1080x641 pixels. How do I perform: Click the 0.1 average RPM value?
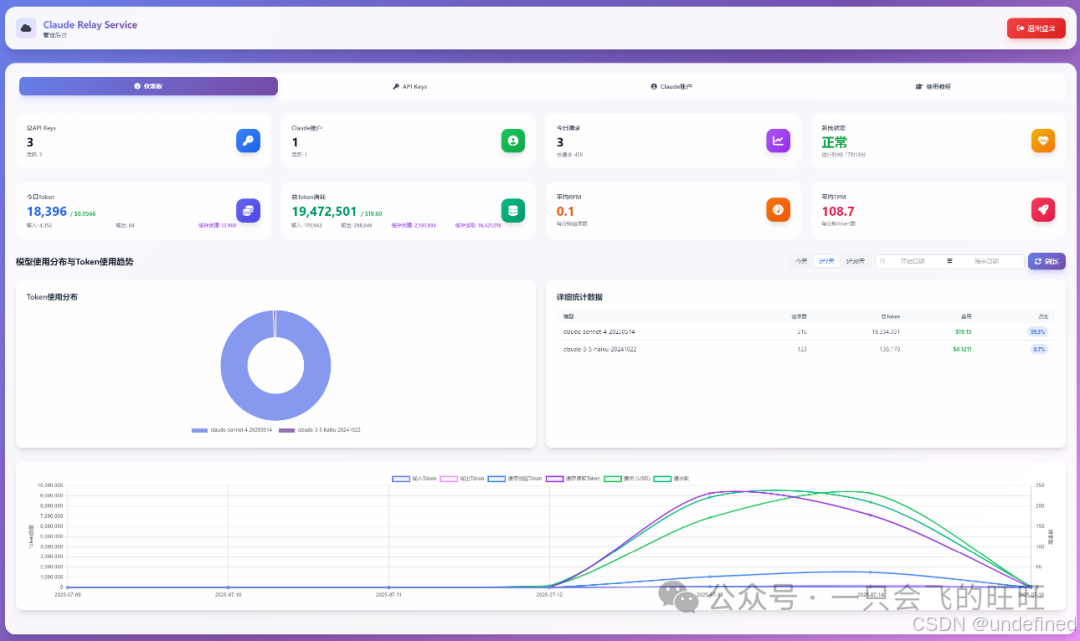[x=565, y=211]
